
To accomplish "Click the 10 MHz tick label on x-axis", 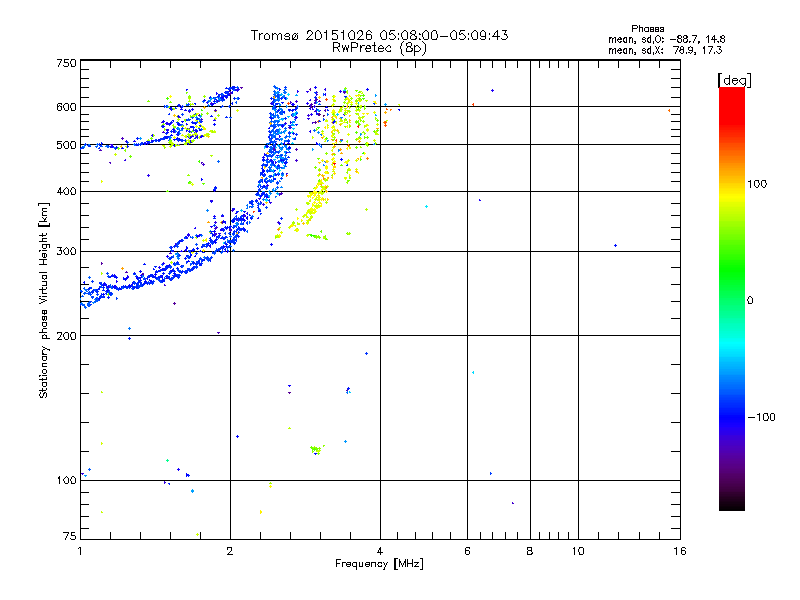I will click(578, 551).
